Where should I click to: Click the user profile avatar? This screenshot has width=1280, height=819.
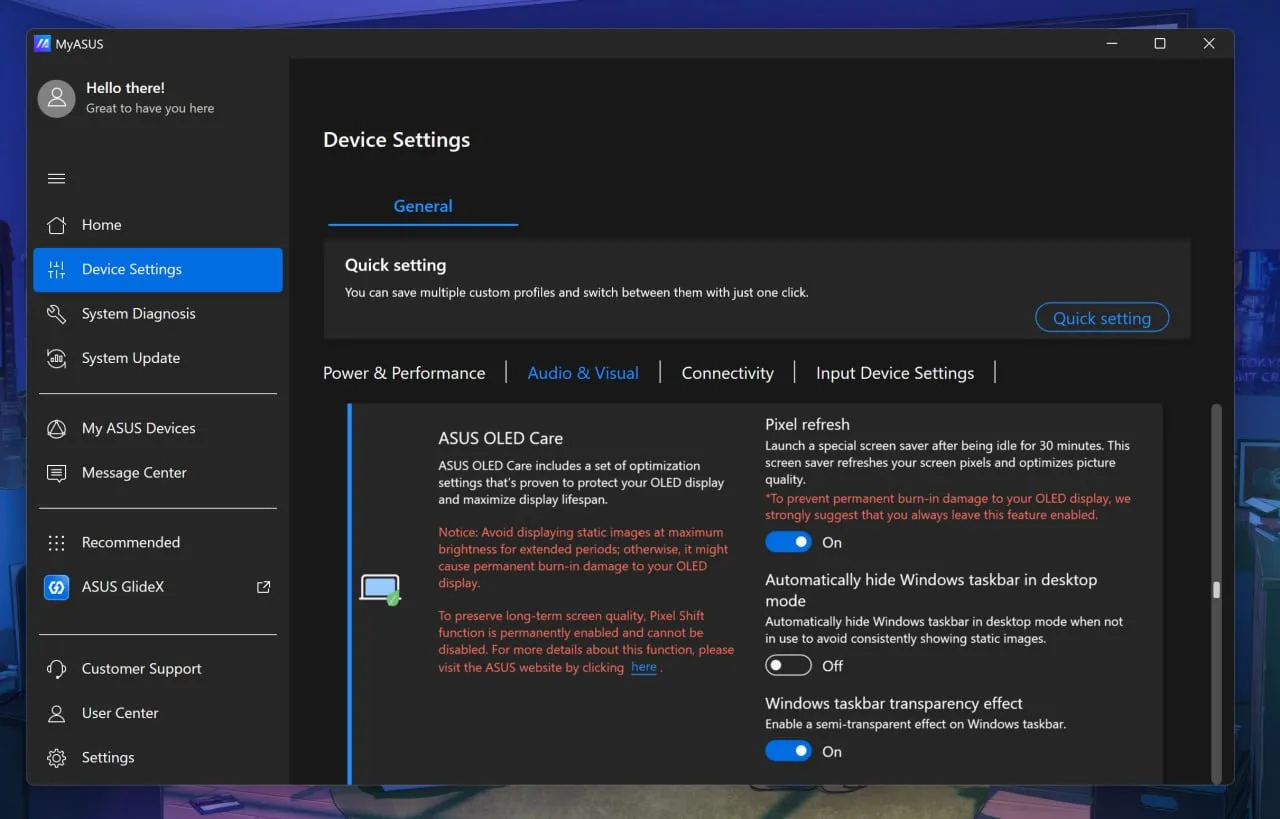coord(56,98)
